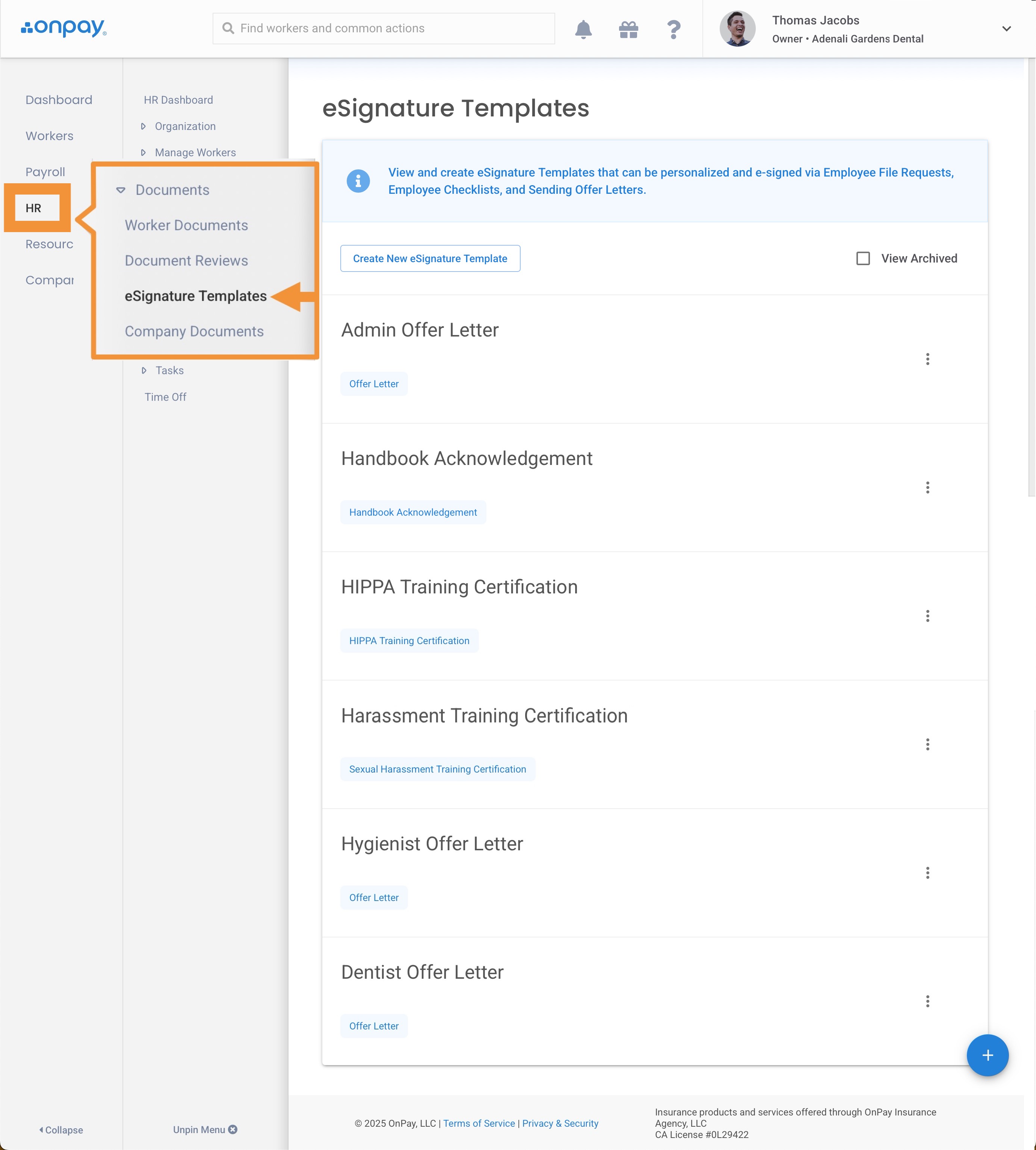This screenshot has width=1036, height=1150.
Task: Open options menu for Dentist Offer Letter
Action: pyautogui.click(x=927, y=1002)
